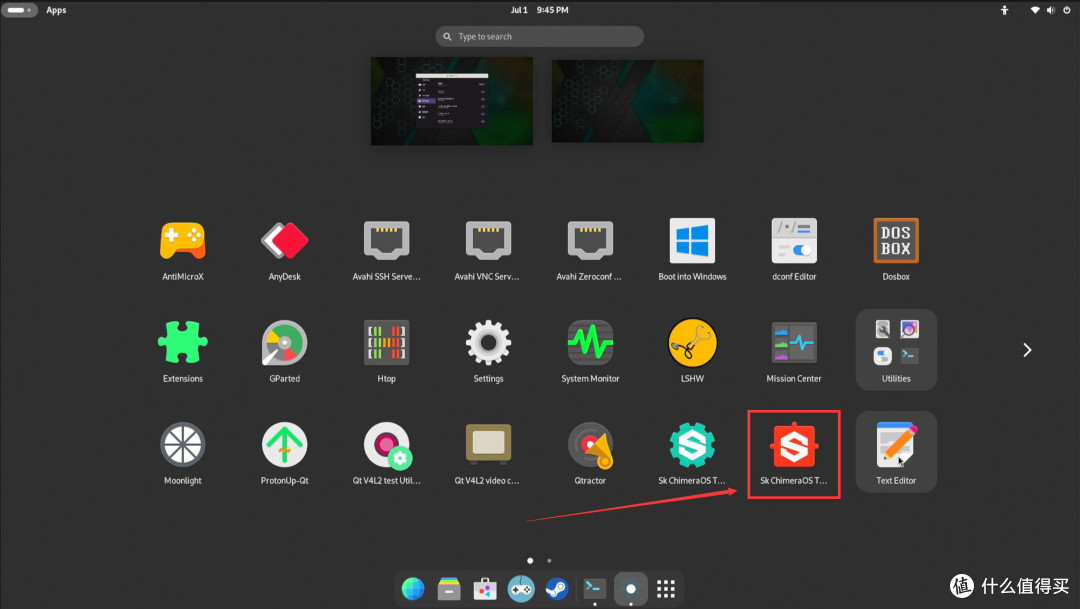Open red Sk ChimeraOS tool icon
The height and width of the screenshot is (609, 1080).
click(x=794, y=445)
